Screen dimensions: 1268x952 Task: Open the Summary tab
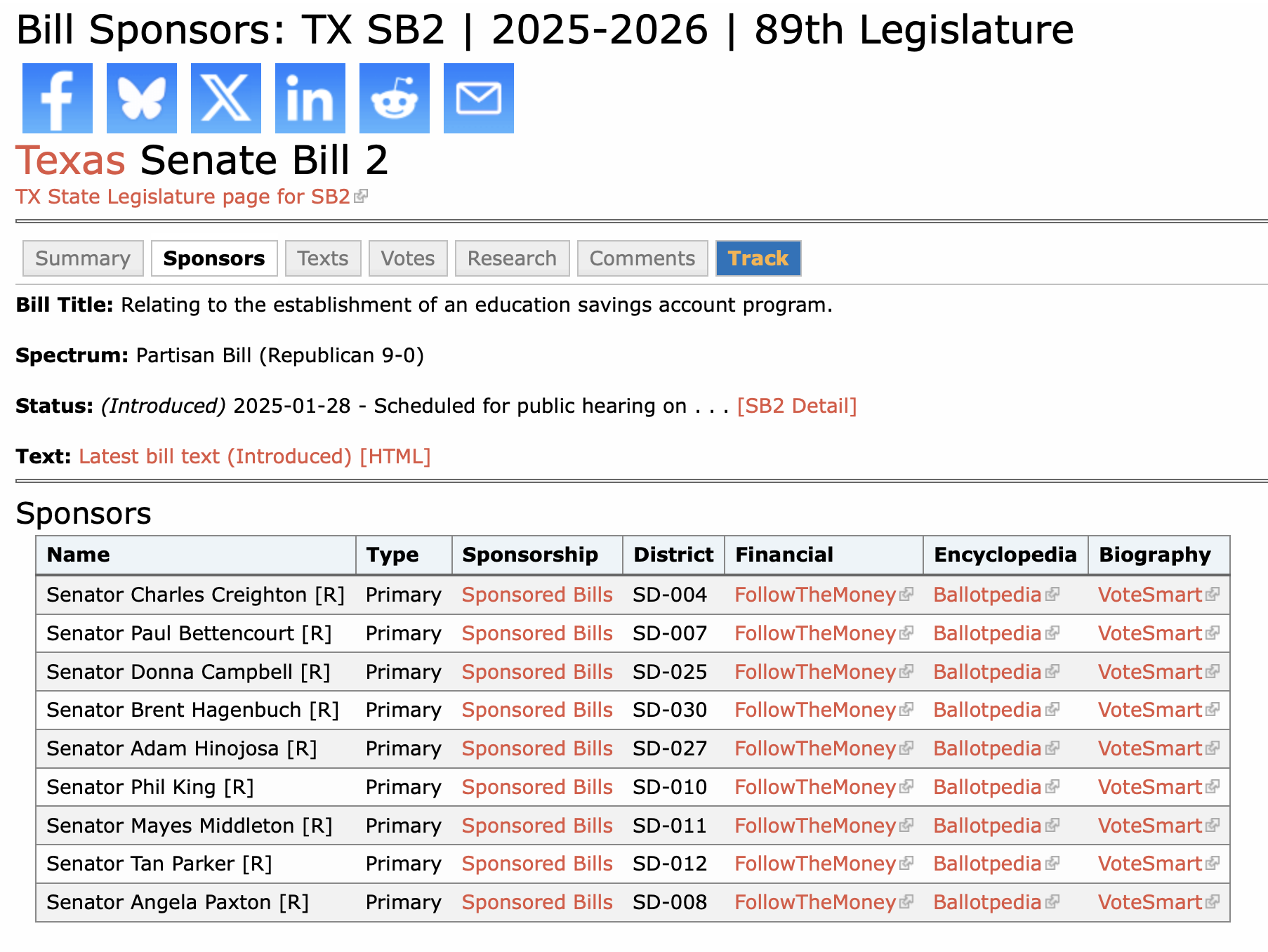[83, 258]
